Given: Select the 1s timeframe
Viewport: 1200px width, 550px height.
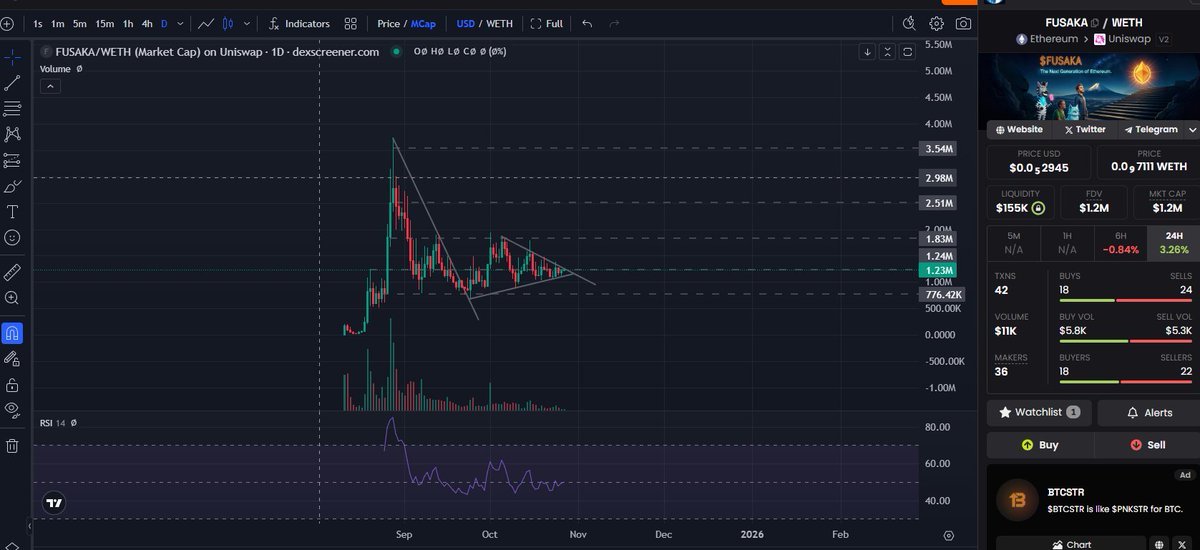Looking at the screenshot, I should coord(37,23).
